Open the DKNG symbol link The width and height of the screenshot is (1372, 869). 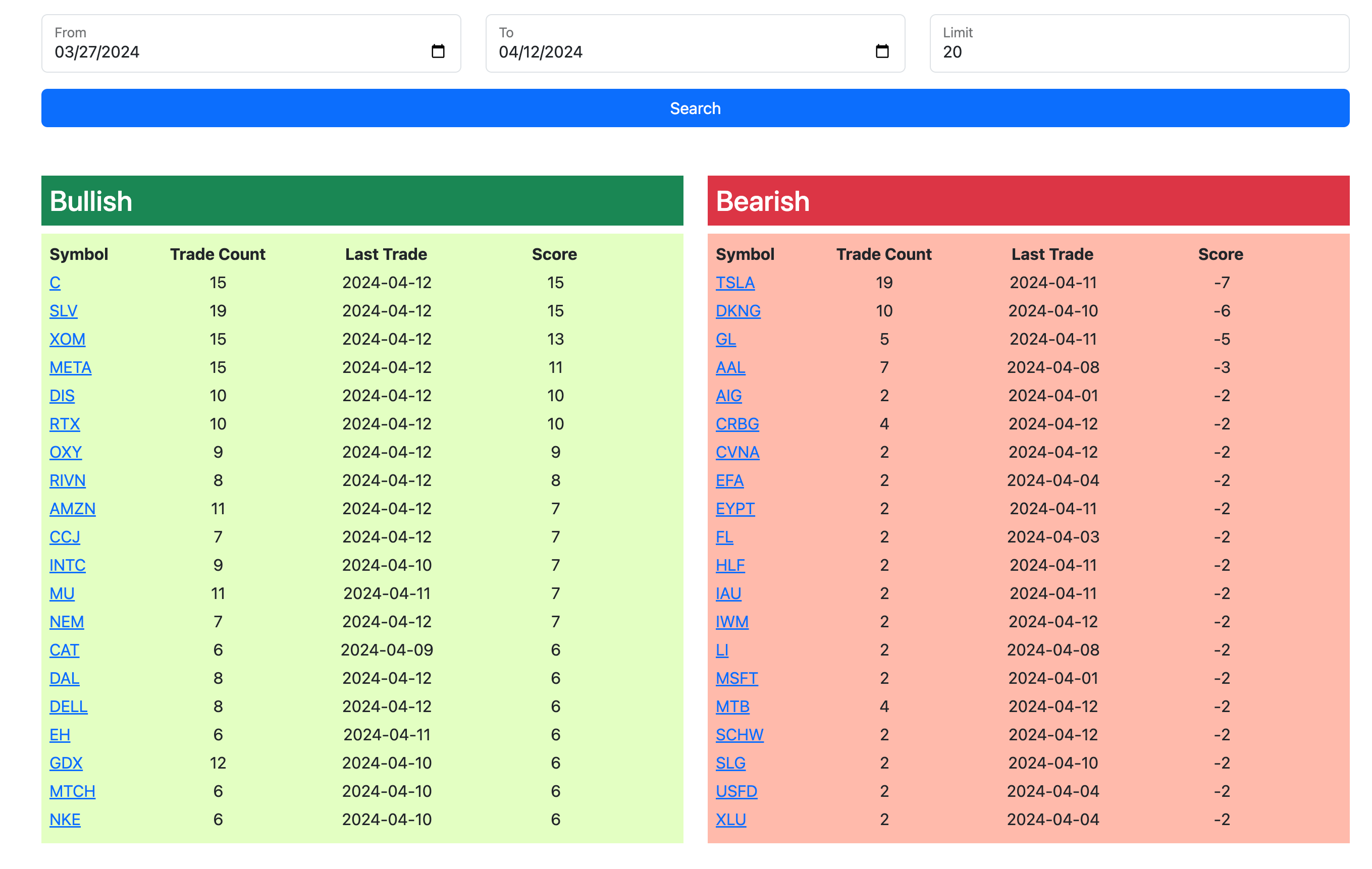pos(738,311)
